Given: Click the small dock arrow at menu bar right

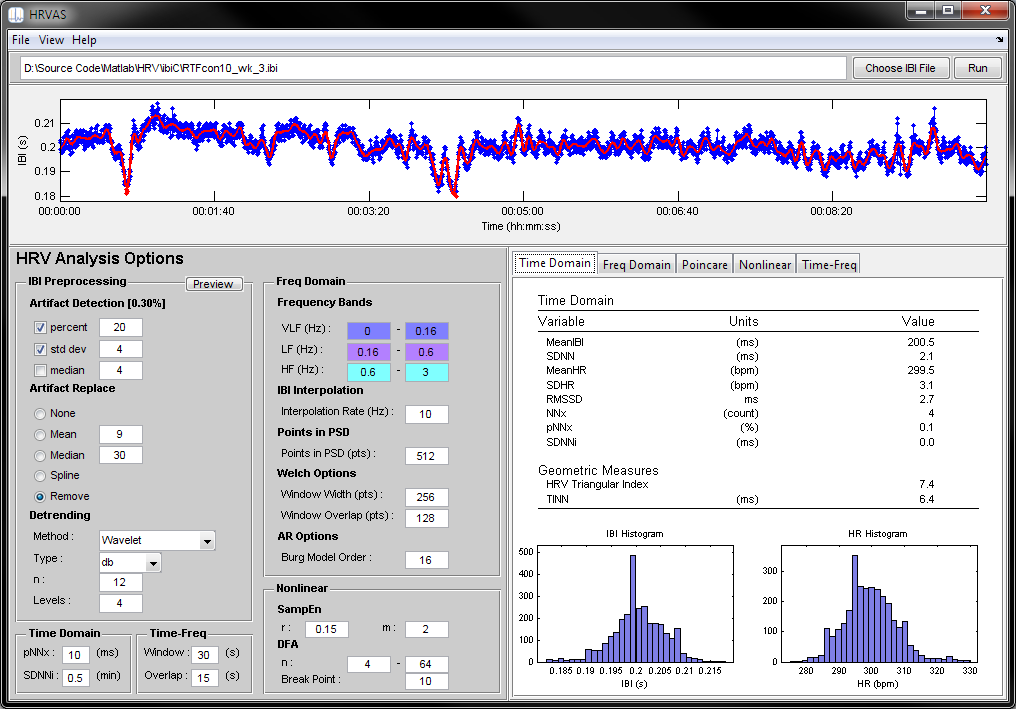Looking at the screenshot, I should click(1000, 40).
